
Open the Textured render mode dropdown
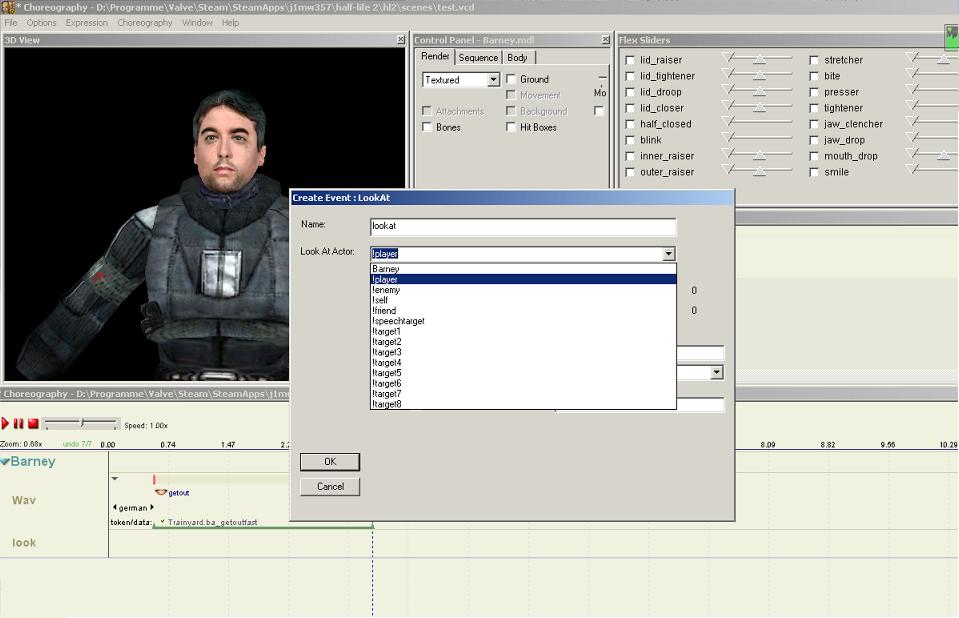[493, 80]
